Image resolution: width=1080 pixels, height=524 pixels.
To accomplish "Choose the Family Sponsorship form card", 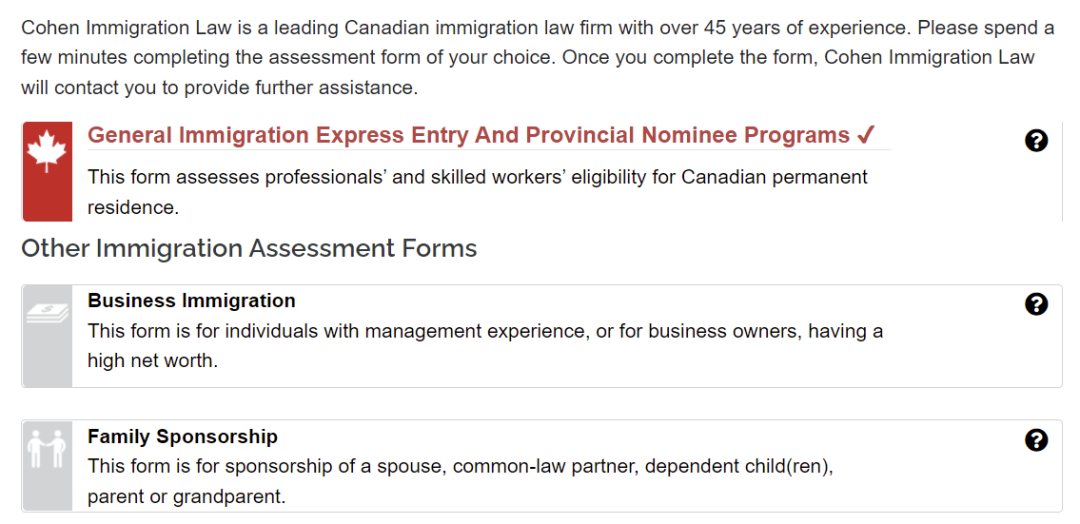I will 541,465.
